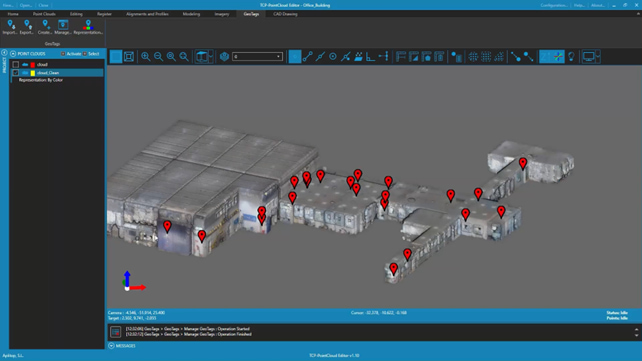The image size is (642, 361).
Task: Check the 'cloud' point cloud checkbox
Action: coord(16,65)
